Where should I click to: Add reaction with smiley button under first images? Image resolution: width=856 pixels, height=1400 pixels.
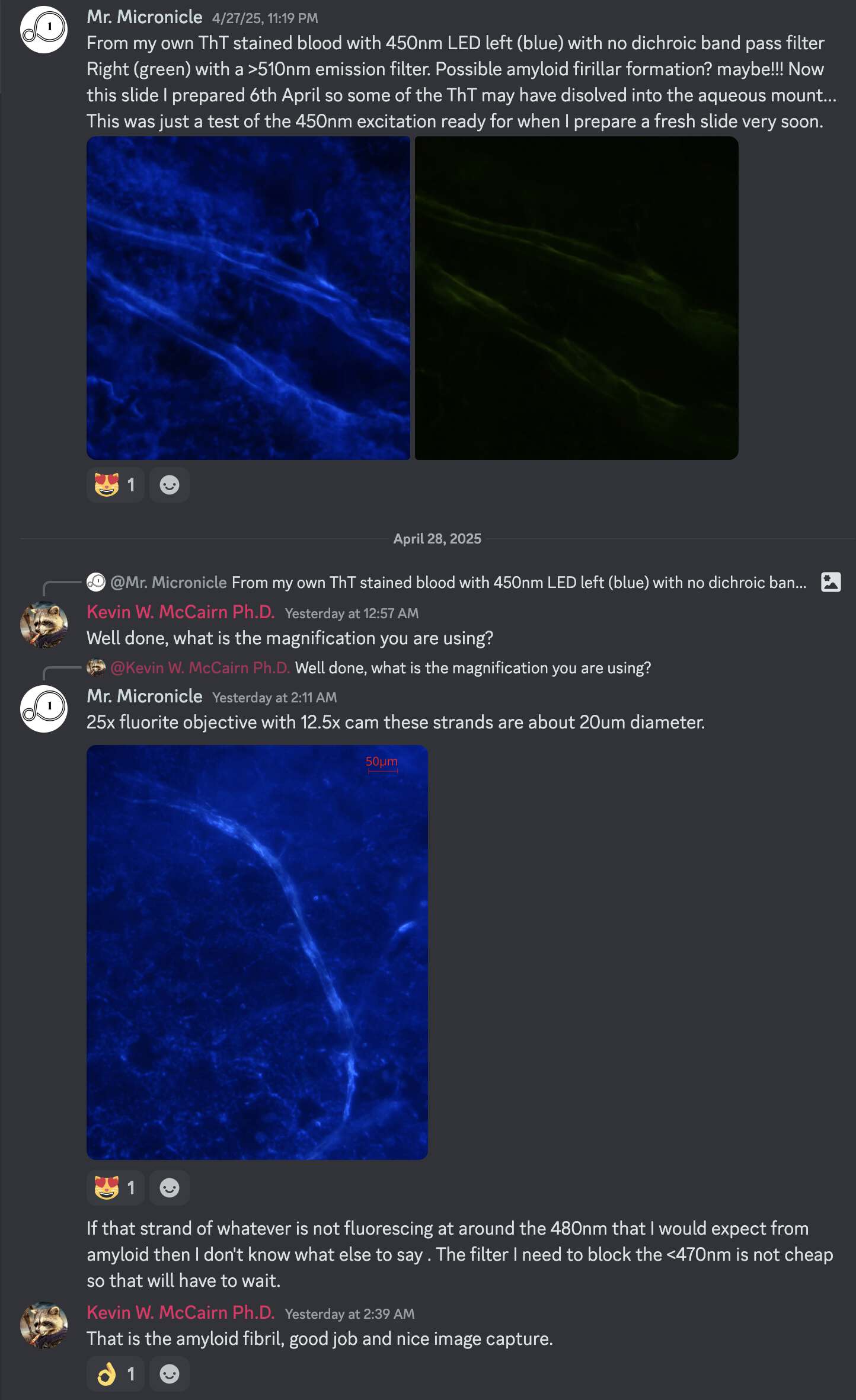coord(170,485)
